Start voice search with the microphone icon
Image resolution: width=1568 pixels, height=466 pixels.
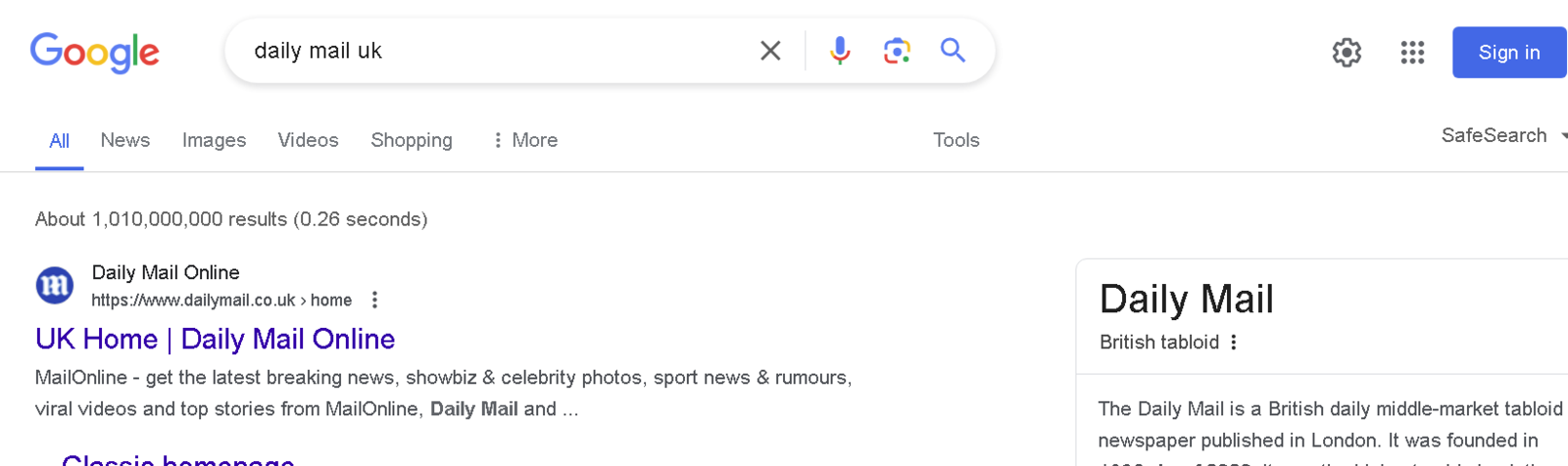pyautogui.click(x=840, y=51)
